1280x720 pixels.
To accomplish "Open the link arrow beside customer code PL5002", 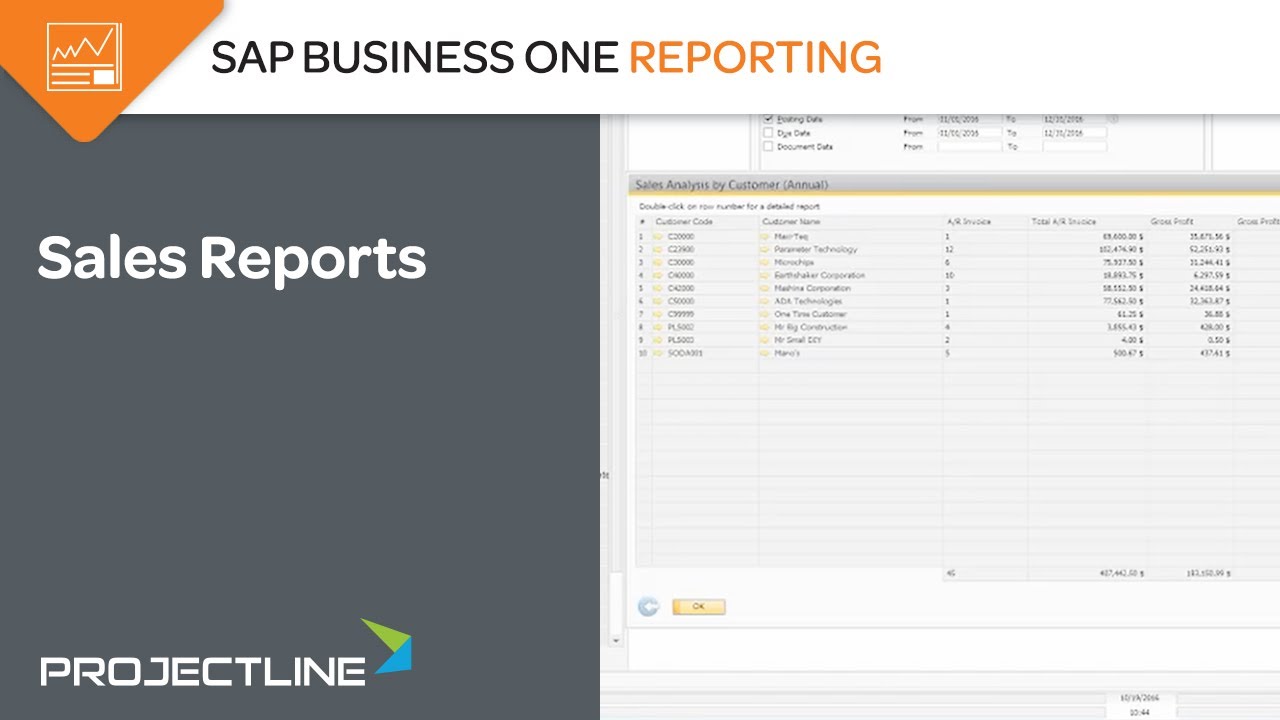I will click(x=658, y=328).
